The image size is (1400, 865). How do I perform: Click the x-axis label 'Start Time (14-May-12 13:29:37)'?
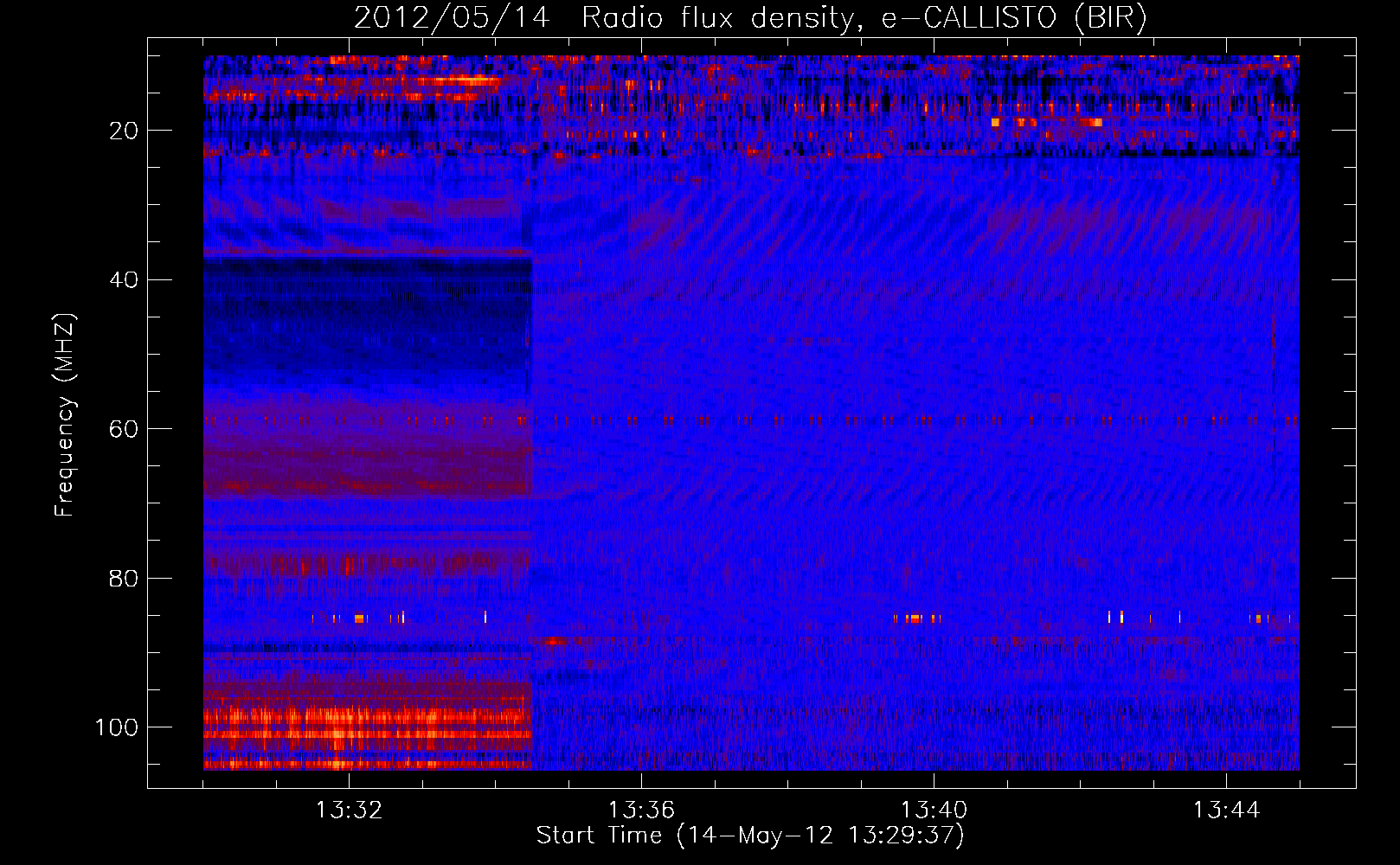click(x=750, y=836)
